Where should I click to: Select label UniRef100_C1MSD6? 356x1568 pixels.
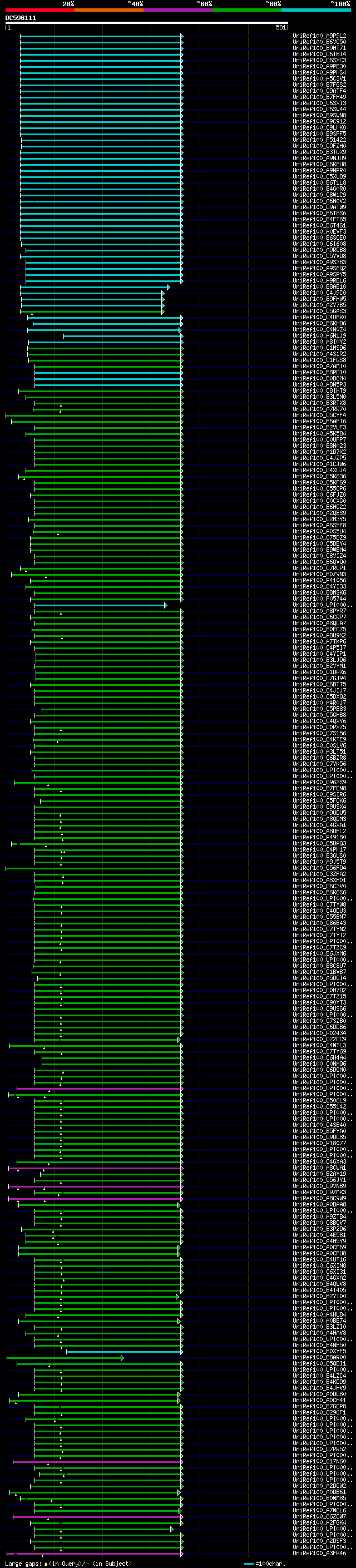tap(319, 348)
